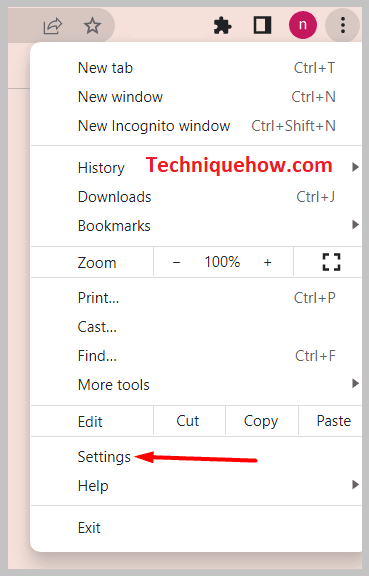Toggle the side panel icon
The height and width of the screenshot is (576, 369).
click(262, 26)
